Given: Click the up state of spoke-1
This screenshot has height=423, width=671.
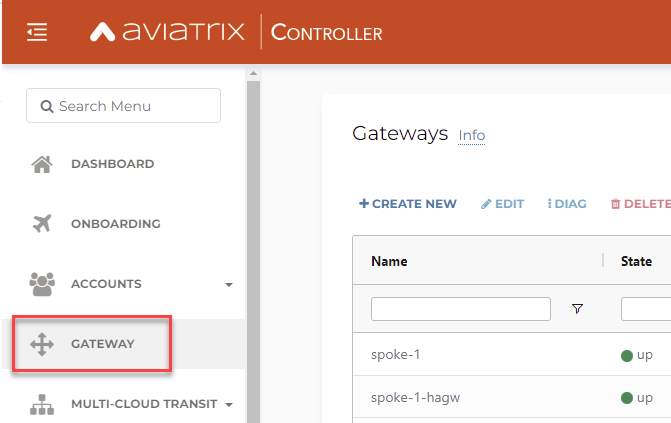Looking at the screenshot, I should pyautogui.click(x=637, y=355).
